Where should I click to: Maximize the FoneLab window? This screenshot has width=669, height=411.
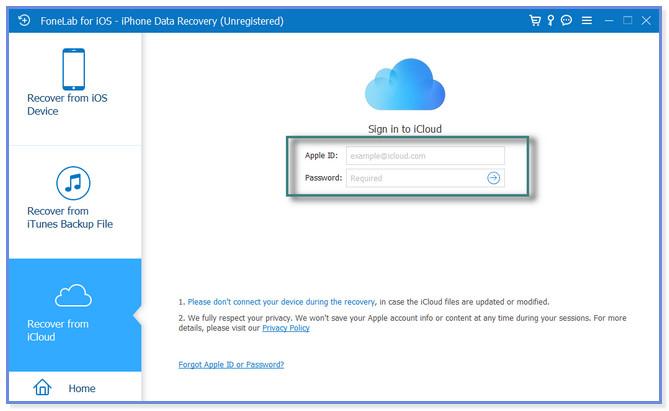tap(627, 20)
